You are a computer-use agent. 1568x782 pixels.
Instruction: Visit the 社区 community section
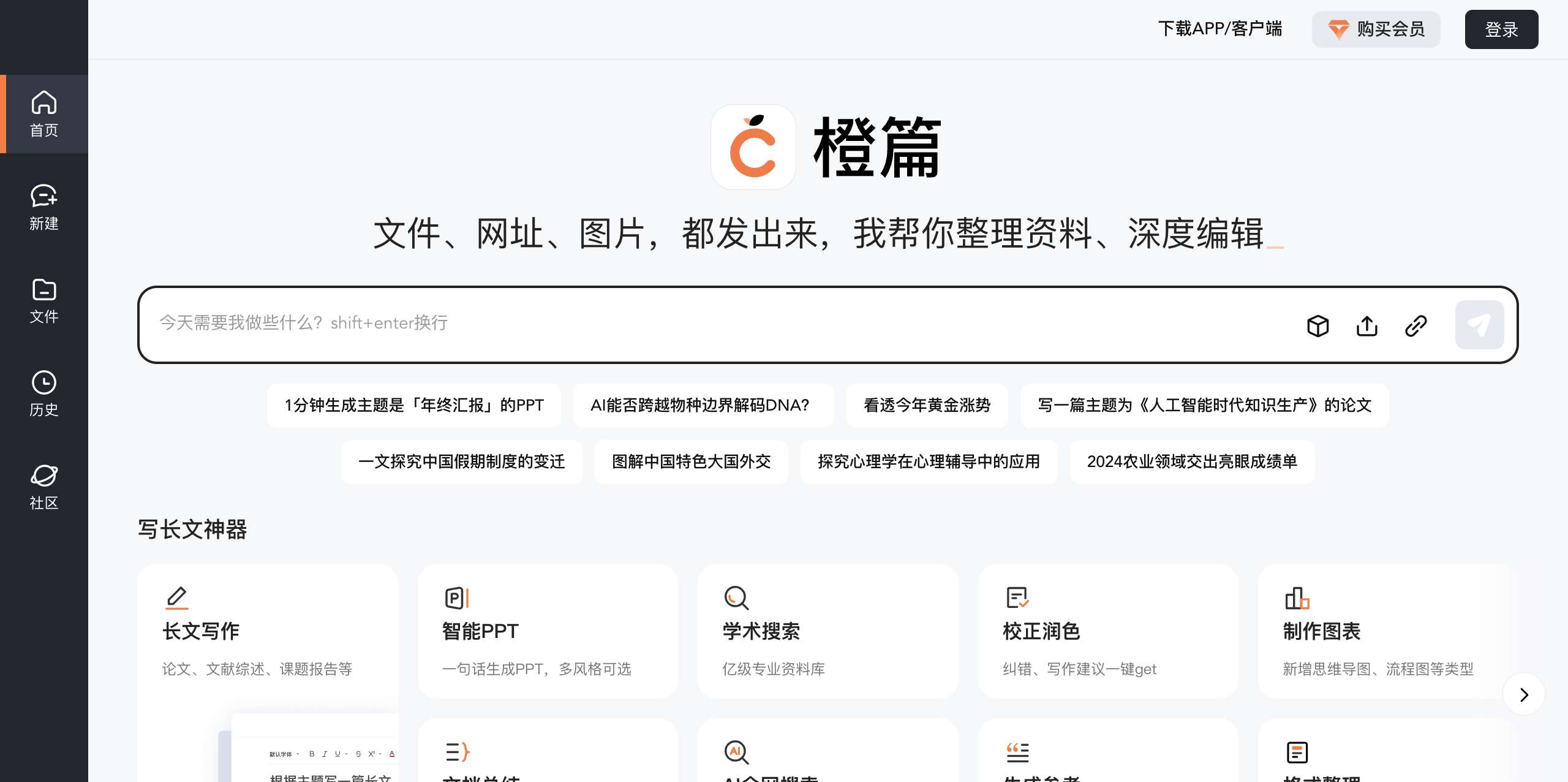tap(43, 486)
